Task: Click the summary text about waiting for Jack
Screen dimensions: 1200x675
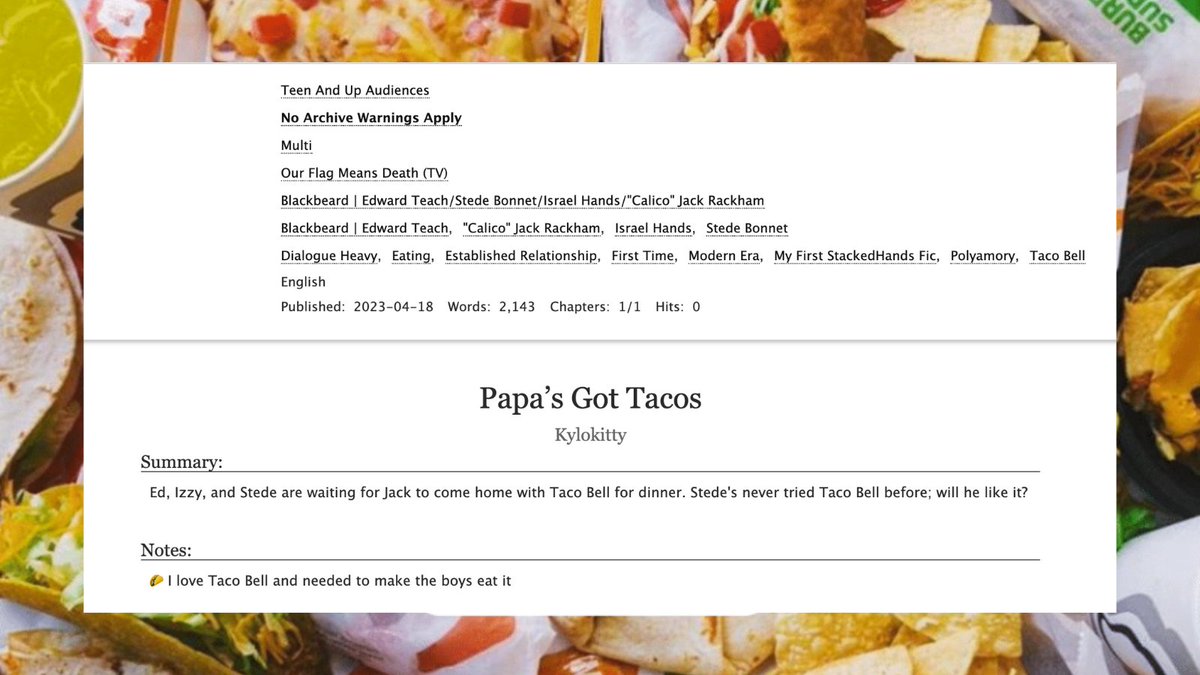Action: [x=588, y=493]
